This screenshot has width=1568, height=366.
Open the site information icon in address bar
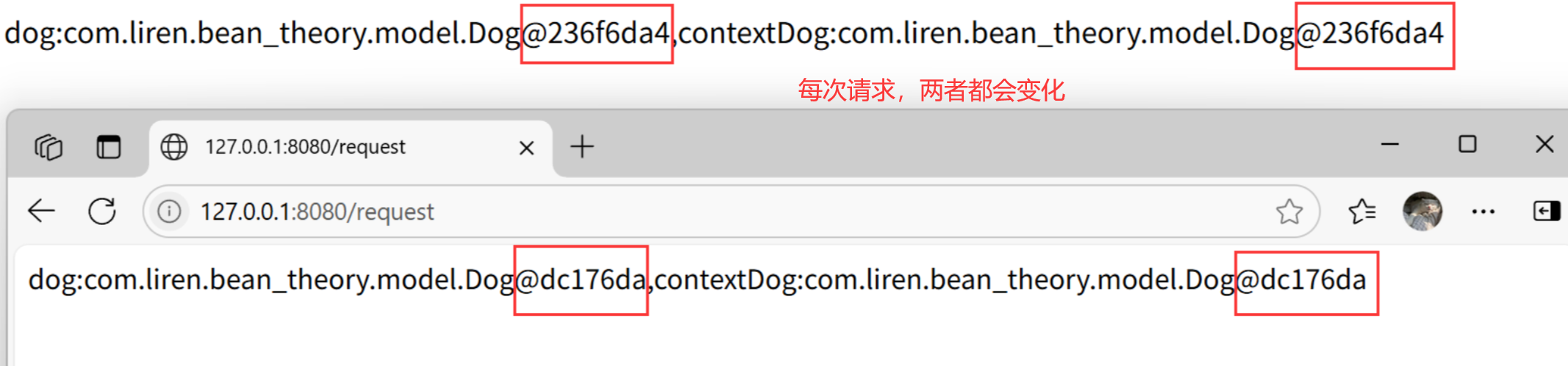[169, 212]
